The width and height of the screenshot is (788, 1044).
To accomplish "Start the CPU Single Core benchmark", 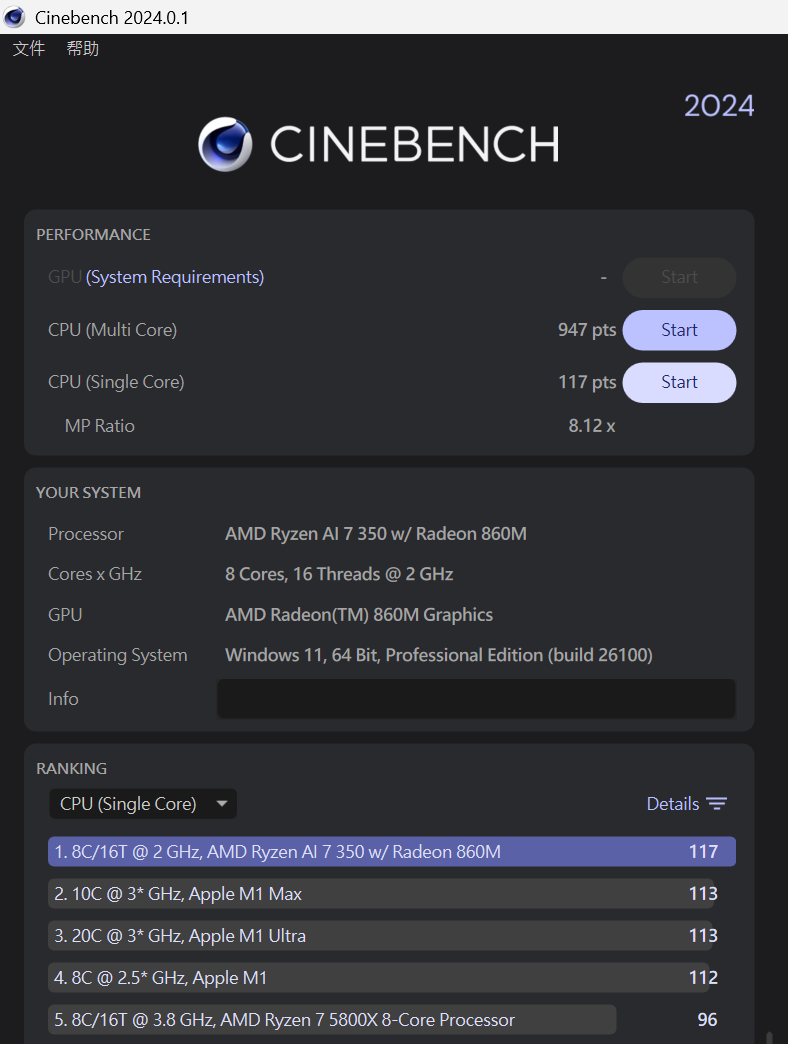I will tap(679, 382).
